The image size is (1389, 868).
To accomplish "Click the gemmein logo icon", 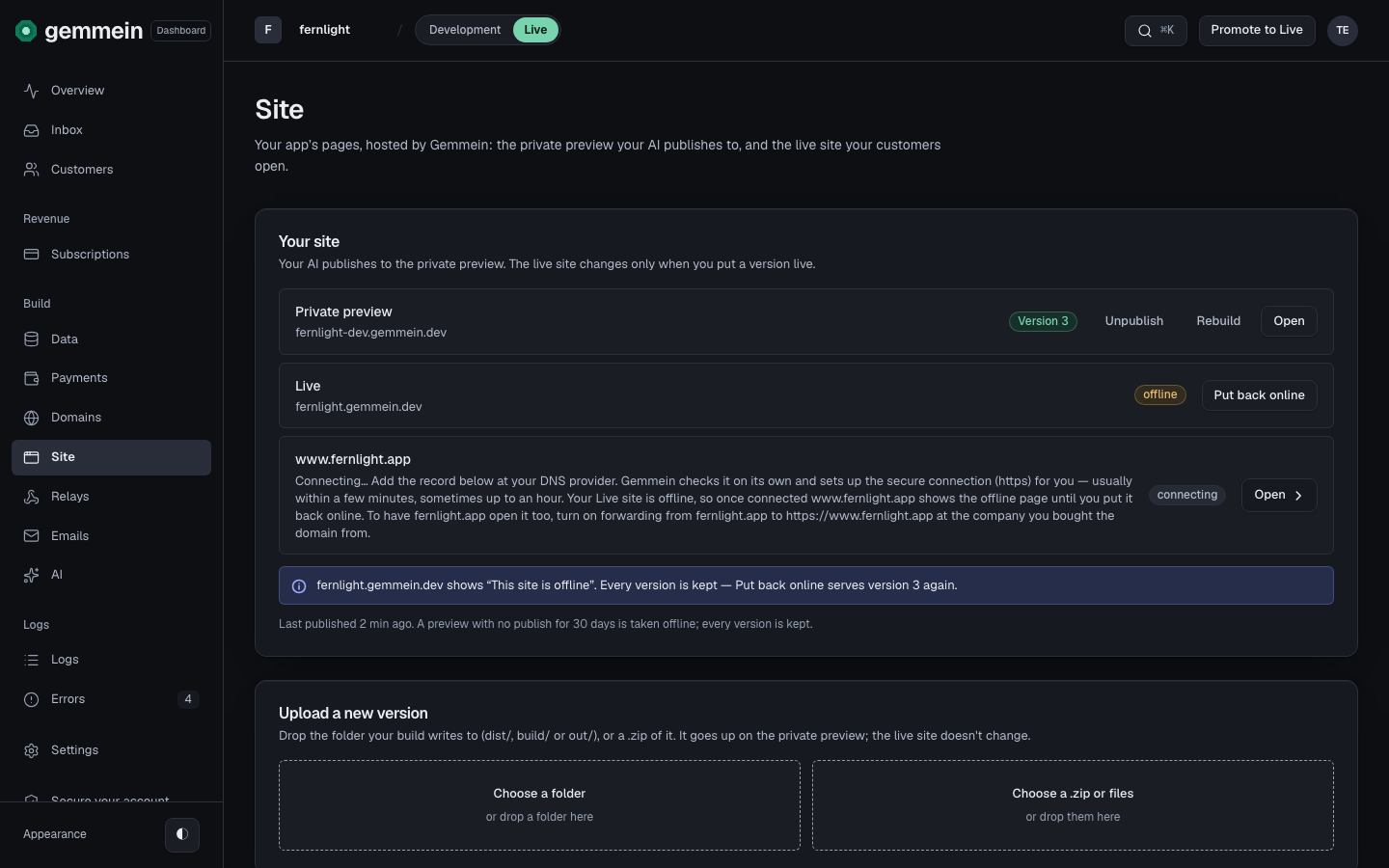I will click(26, 31).
